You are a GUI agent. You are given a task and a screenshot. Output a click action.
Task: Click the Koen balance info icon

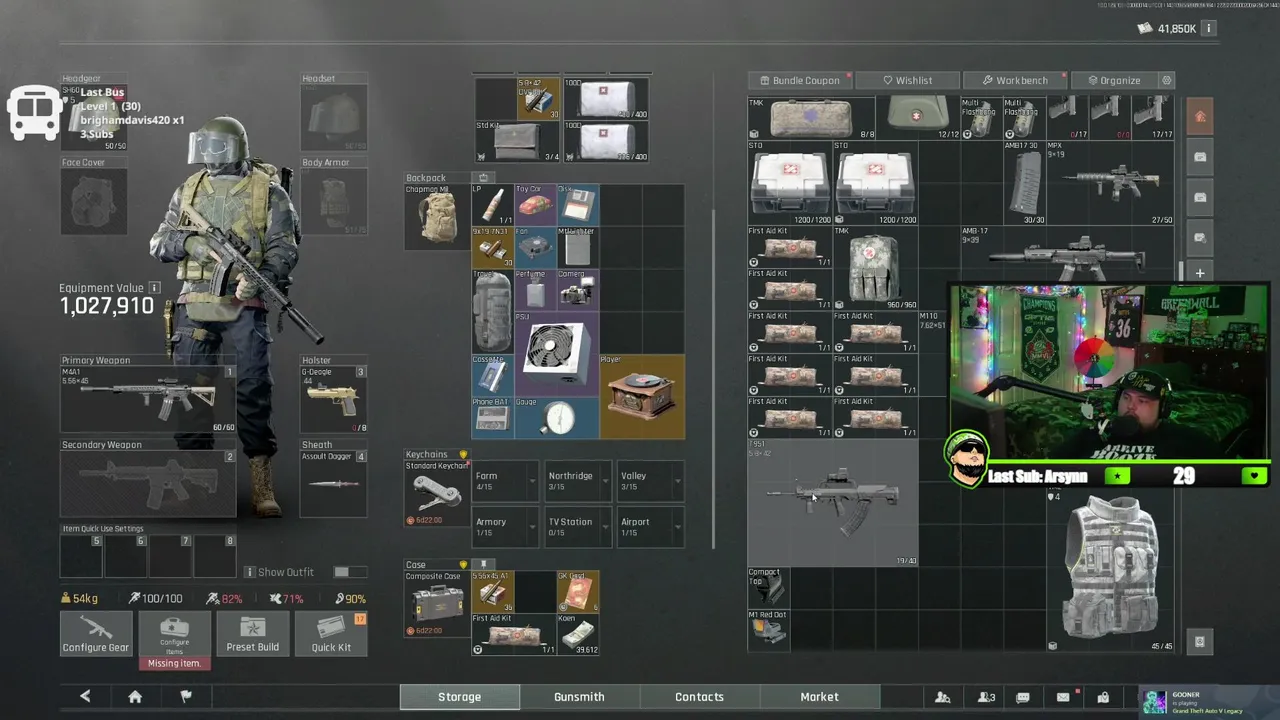click(x=1208, y=28)
